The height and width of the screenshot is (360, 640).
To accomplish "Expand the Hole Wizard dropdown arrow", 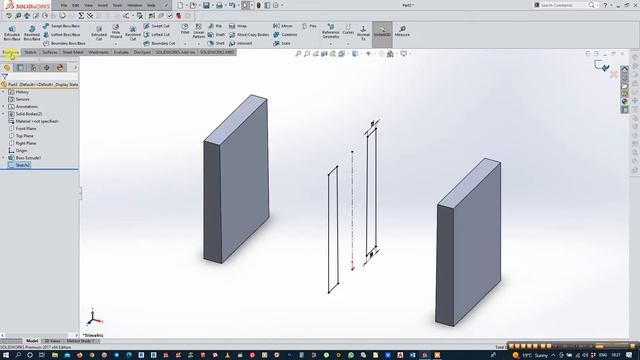I will [x=116, y=43].
